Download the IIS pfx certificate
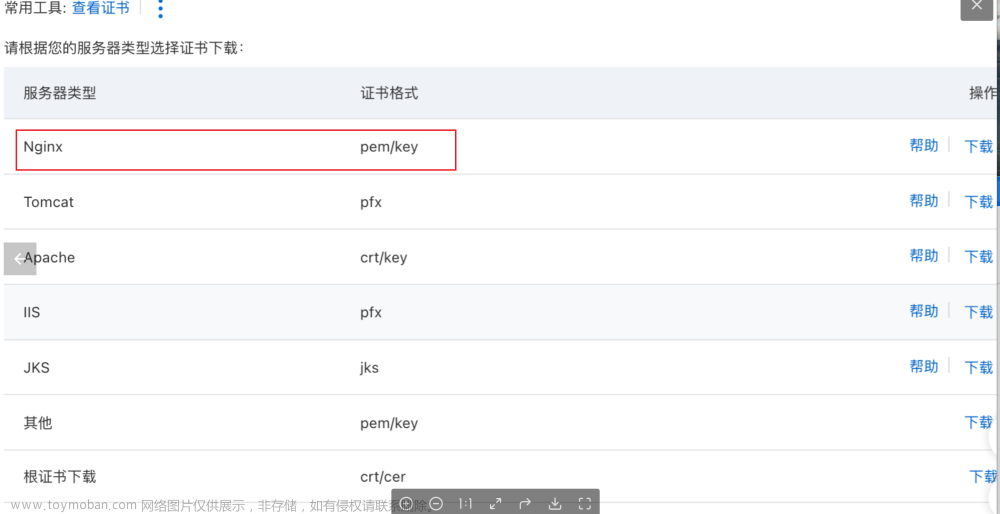Screen dimensions: 1000x514 point(979,312)
